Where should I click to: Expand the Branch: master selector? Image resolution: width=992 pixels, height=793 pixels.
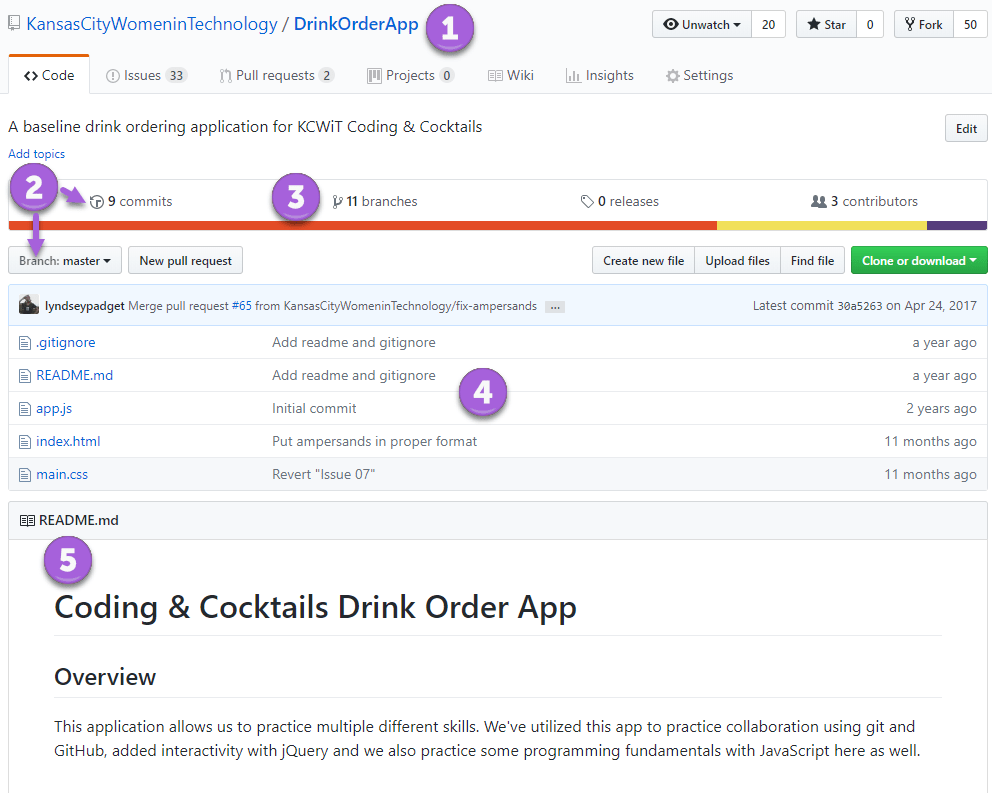65,261
